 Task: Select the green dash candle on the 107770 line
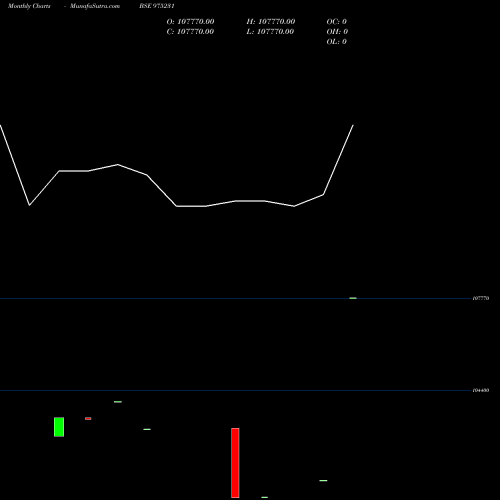click(353, 298)
